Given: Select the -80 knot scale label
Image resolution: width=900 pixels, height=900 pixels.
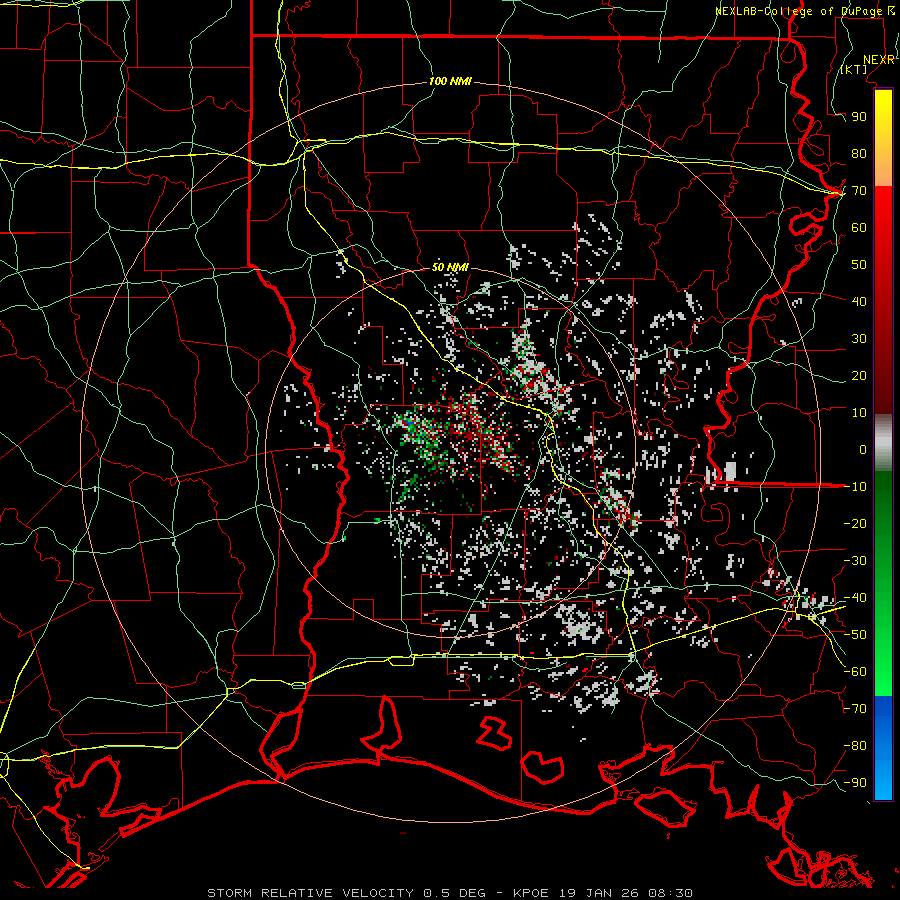Looking at the screenshot, I should pos(855,746).
